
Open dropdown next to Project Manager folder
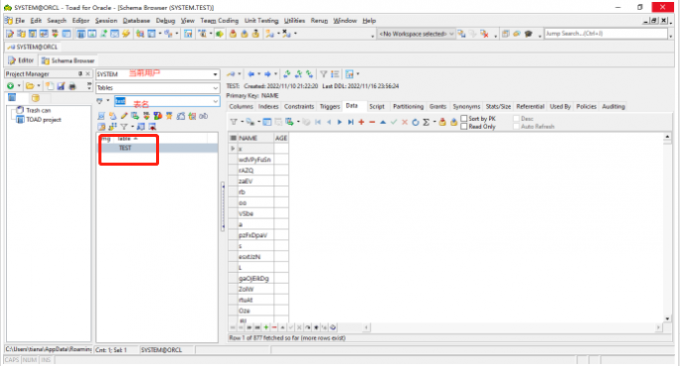point(39,86)
